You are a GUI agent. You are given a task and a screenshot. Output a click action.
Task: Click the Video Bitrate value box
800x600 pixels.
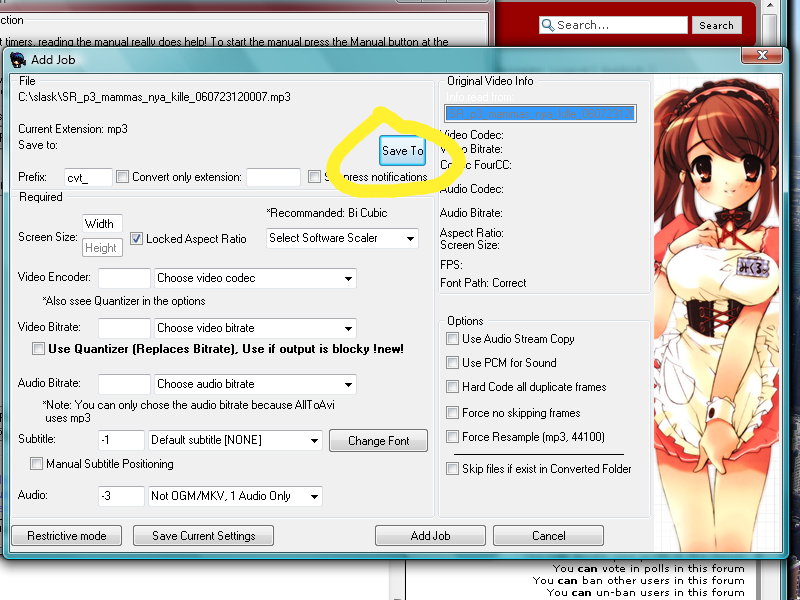point(124,329)
